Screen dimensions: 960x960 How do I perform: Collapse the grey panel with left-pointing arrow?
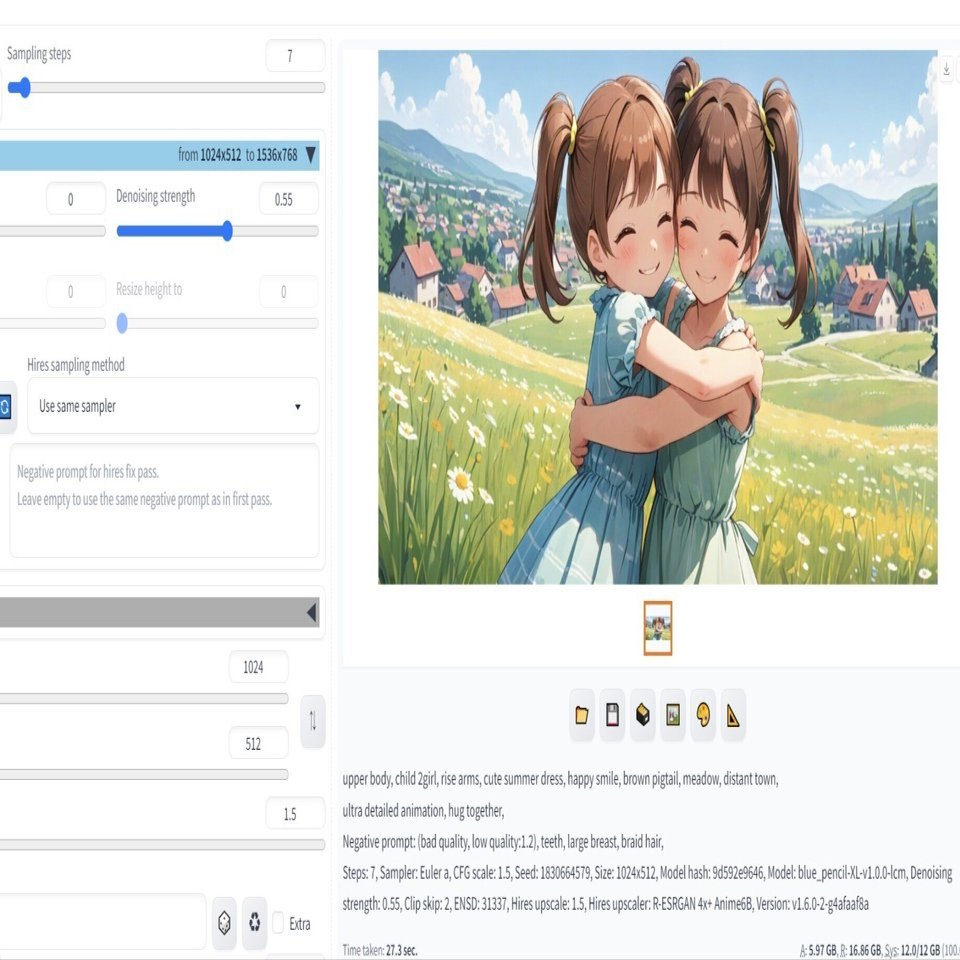(x=311, y=611)
